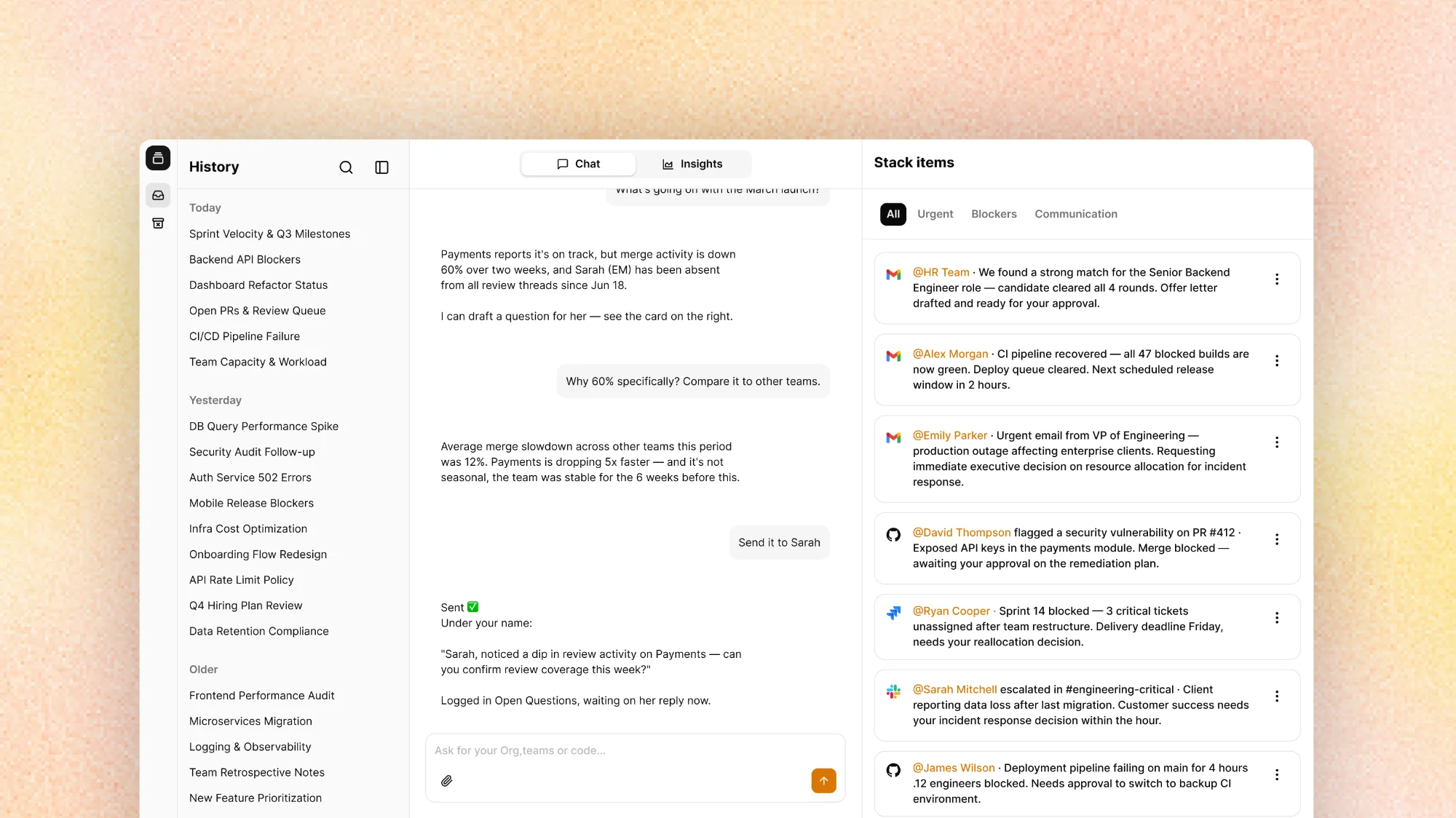Focus the Ask for your Org input
1456x818 pixels.
click(635, 751)
